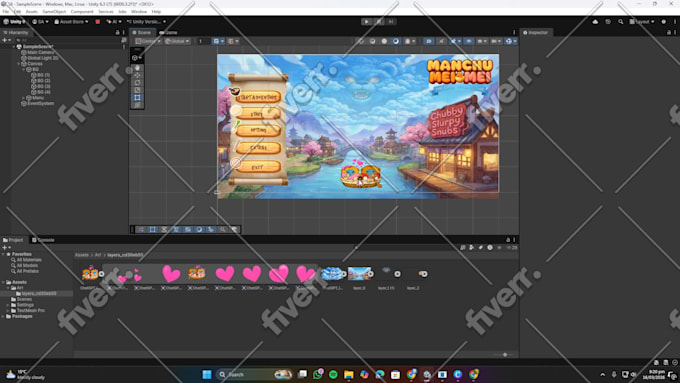Switch to the Game tab
This screenshot has width=680, height=383.
pyautogui.click(x=169, y=33)
